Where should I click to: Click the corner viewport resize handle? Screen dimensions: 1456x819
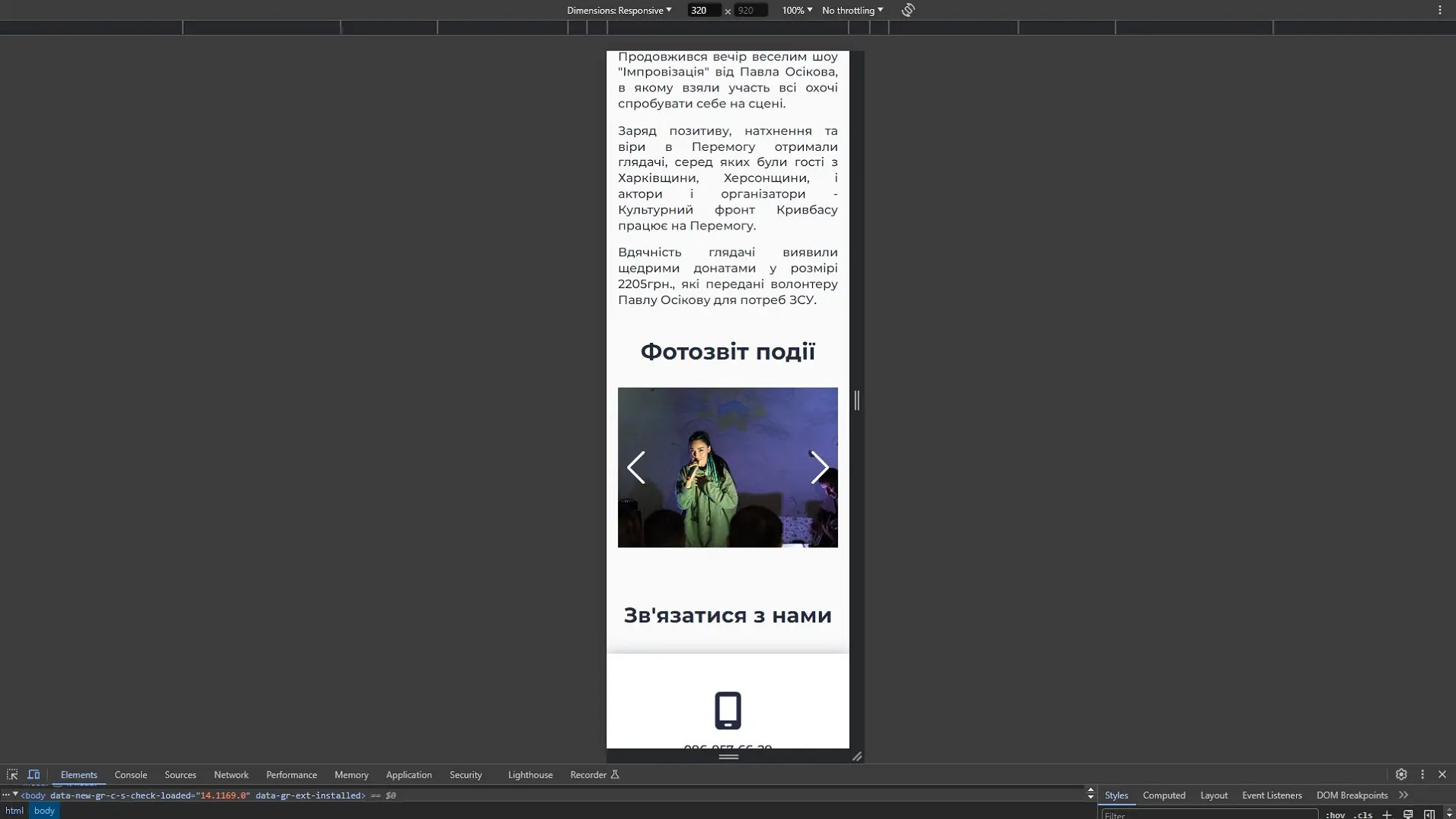coord(857,756)
